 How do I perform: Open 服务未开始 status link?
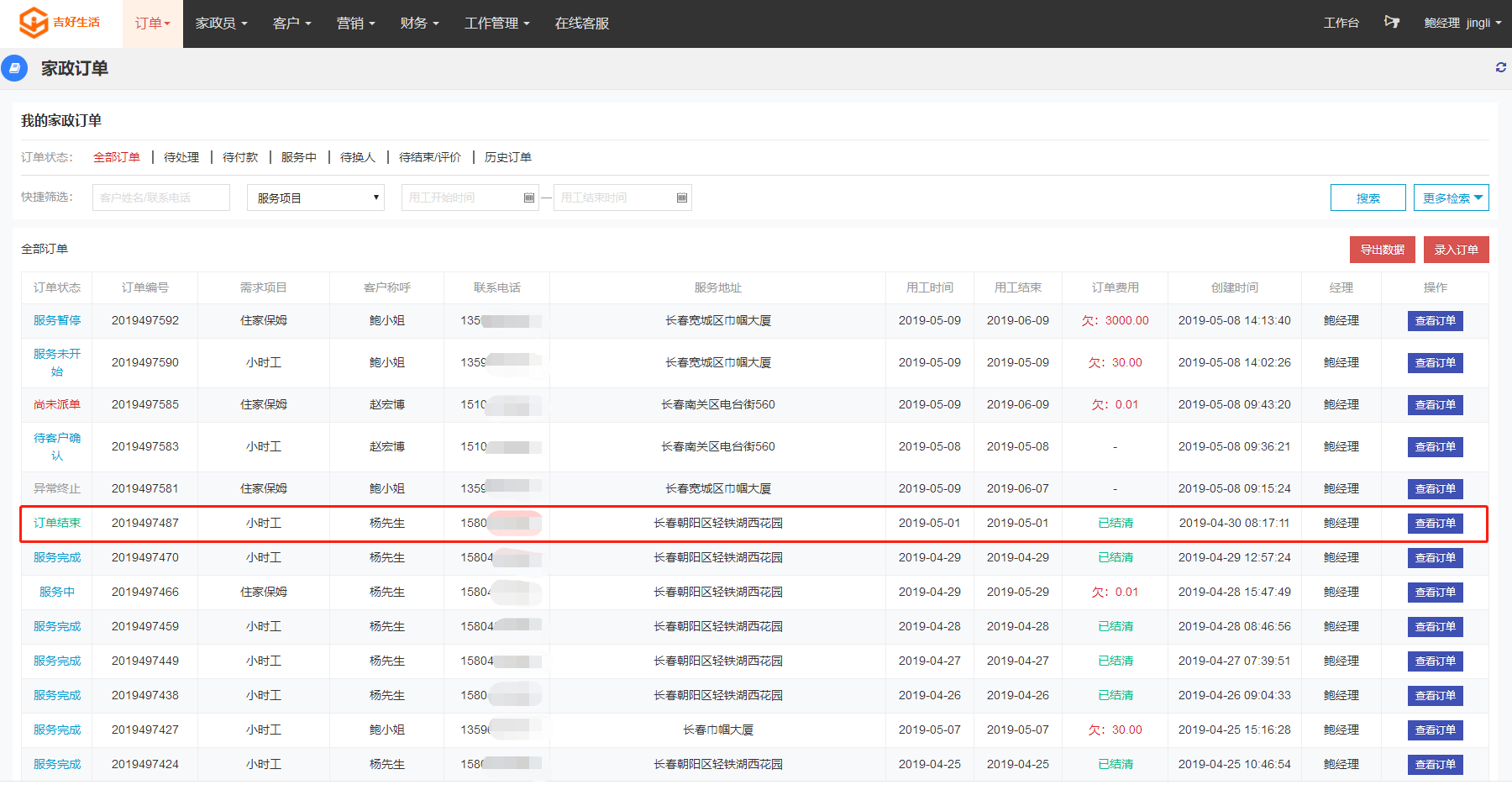click(x=57, y=362)
